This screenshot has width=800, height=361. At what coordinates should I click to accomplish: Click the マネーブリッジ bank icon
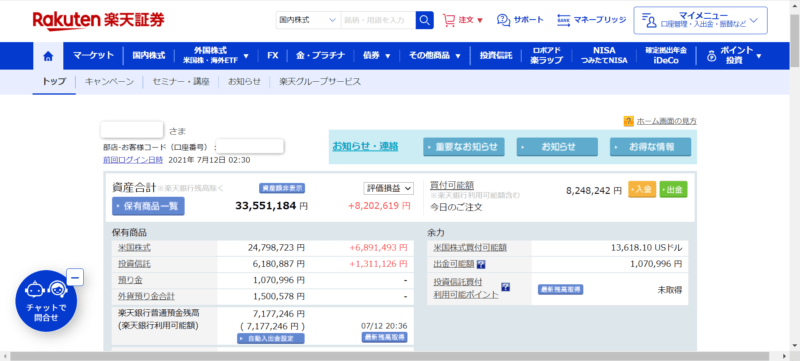point(563,20)
